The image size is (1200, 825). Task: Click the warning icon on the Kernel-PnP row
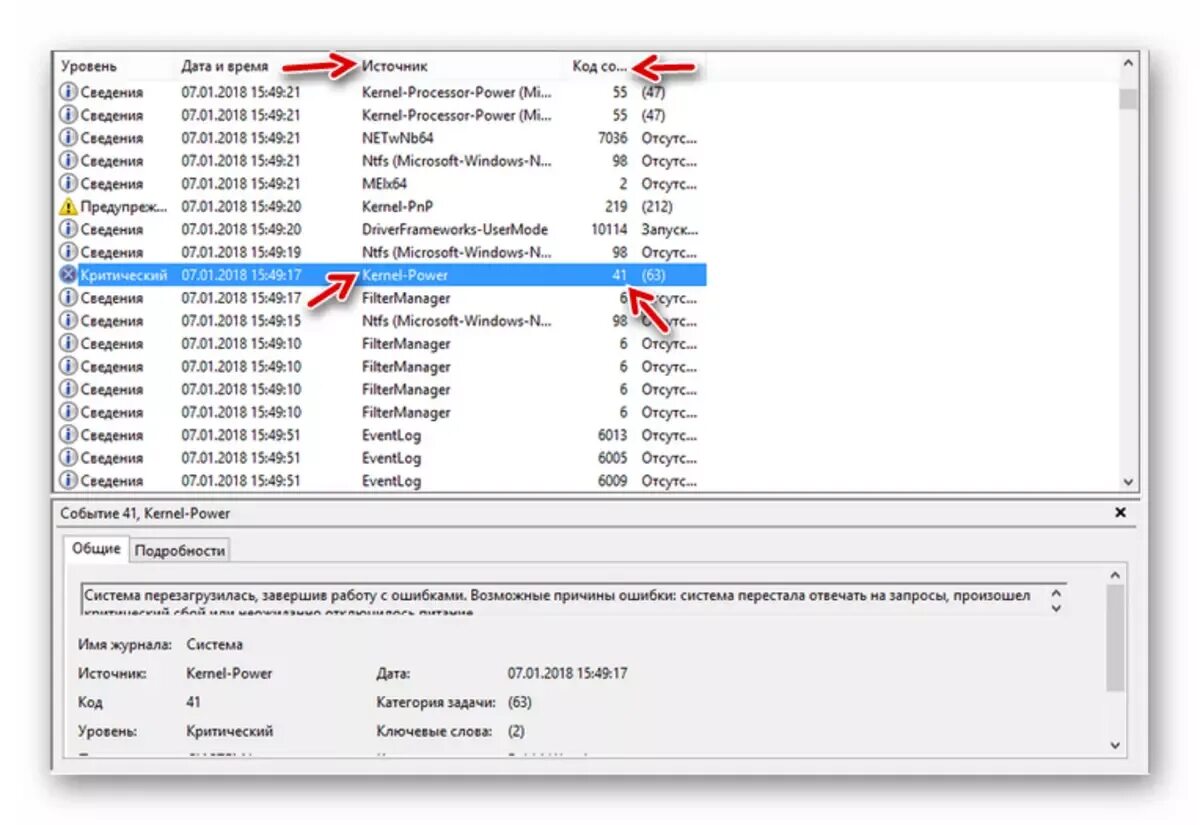pyautogui.click(x=68, y=206)
